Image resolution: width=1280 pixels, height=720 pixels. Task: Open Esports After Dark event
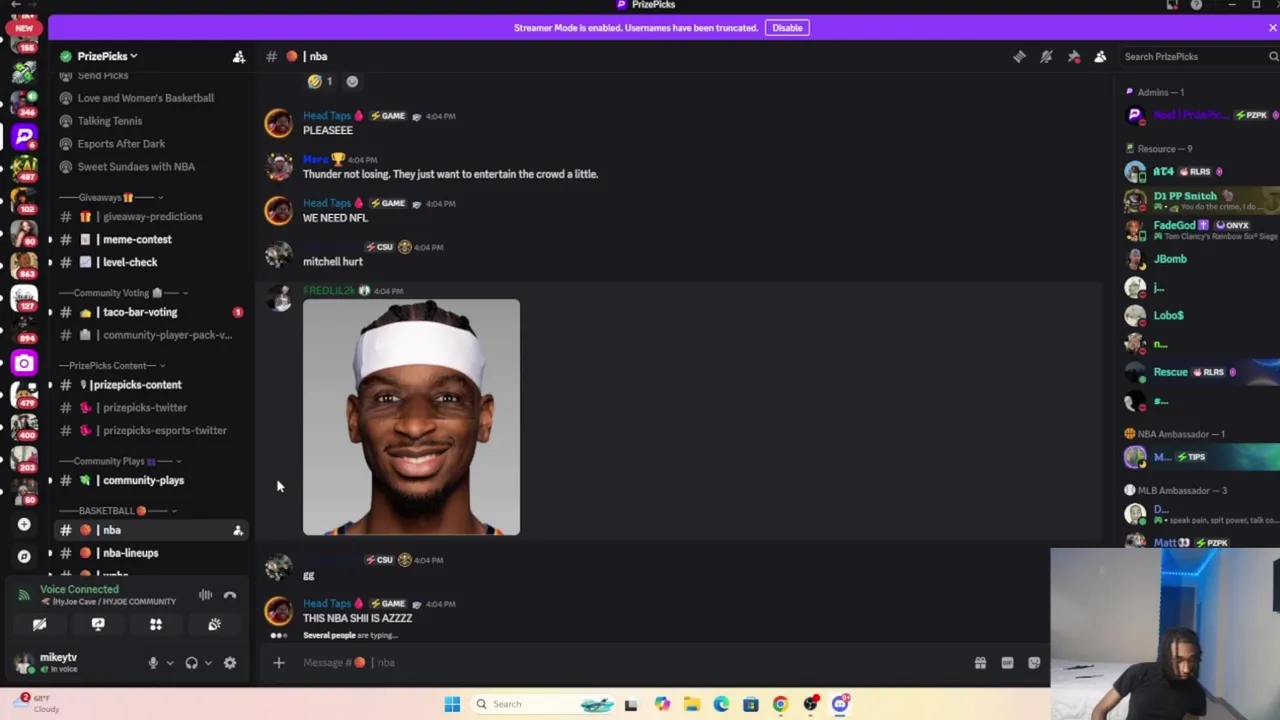121,144
